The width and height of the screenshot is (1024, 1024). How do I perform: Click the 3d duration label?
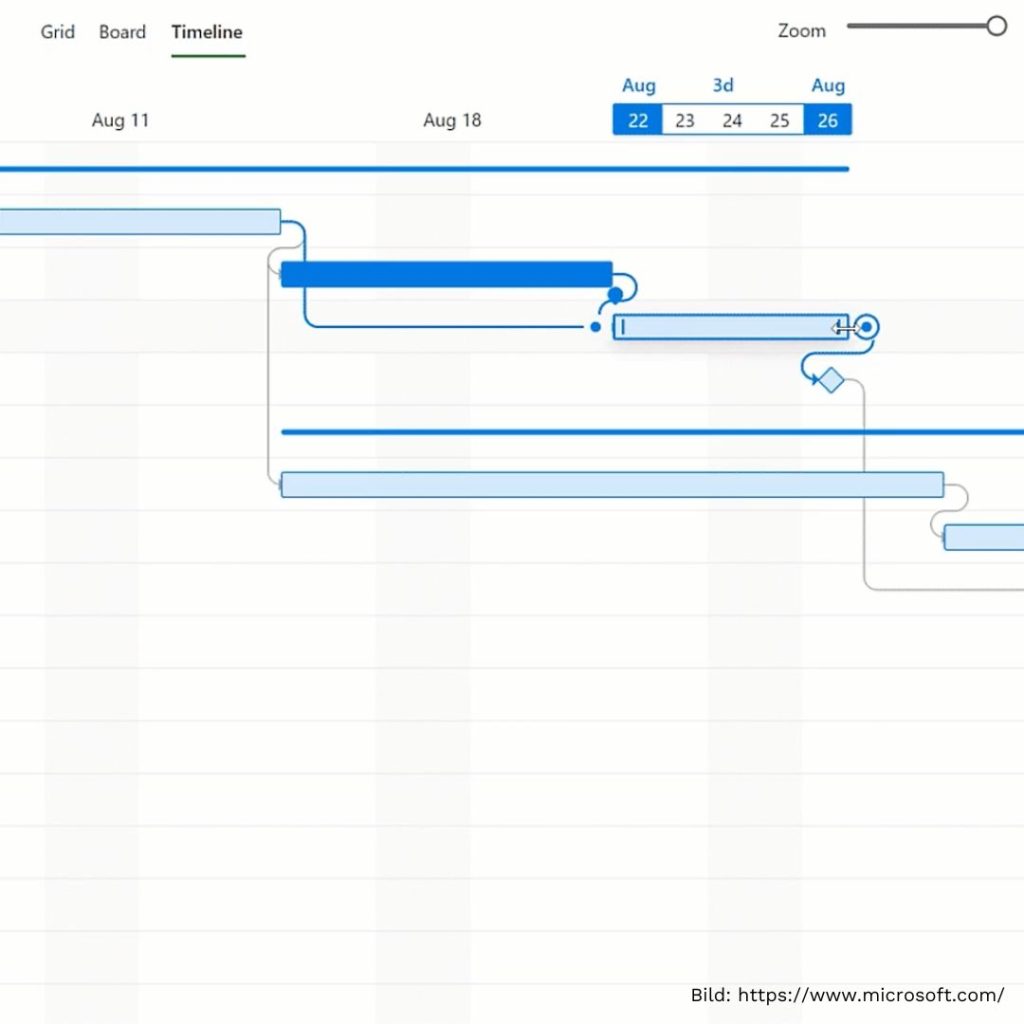[x=722, y=85]
